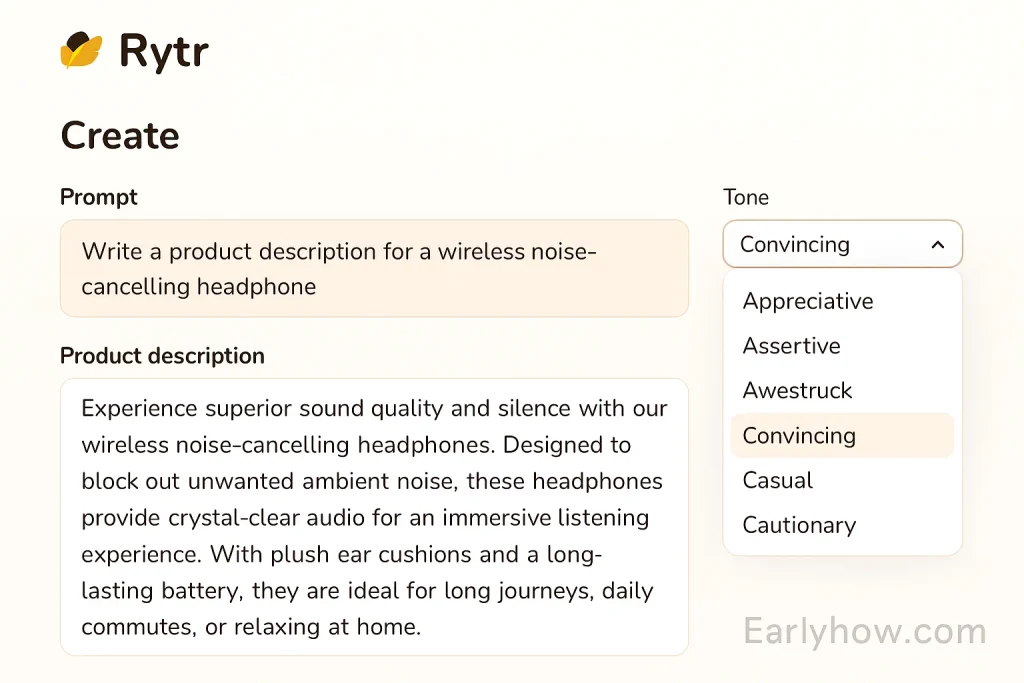
Task: Click the Prompt field label
Action: click(x=99, y=197)
